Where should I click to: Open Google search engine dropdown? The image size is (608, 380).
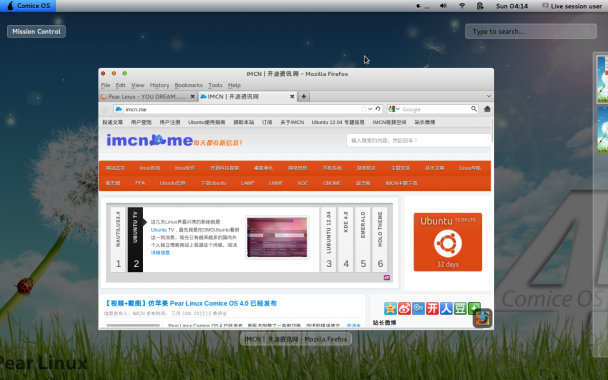tap(394, 109)
